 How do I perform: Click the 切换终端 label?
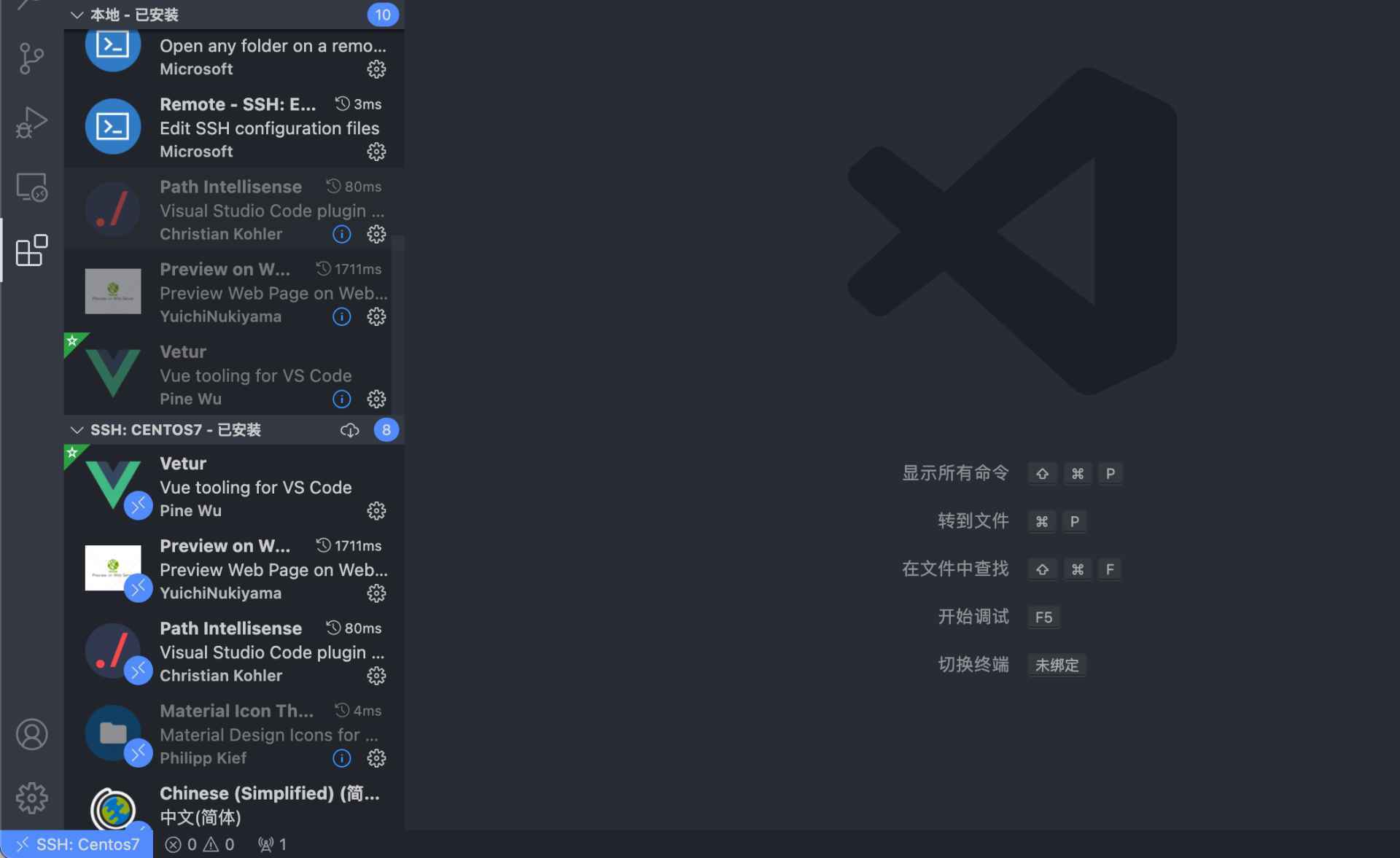pos(973,665)
